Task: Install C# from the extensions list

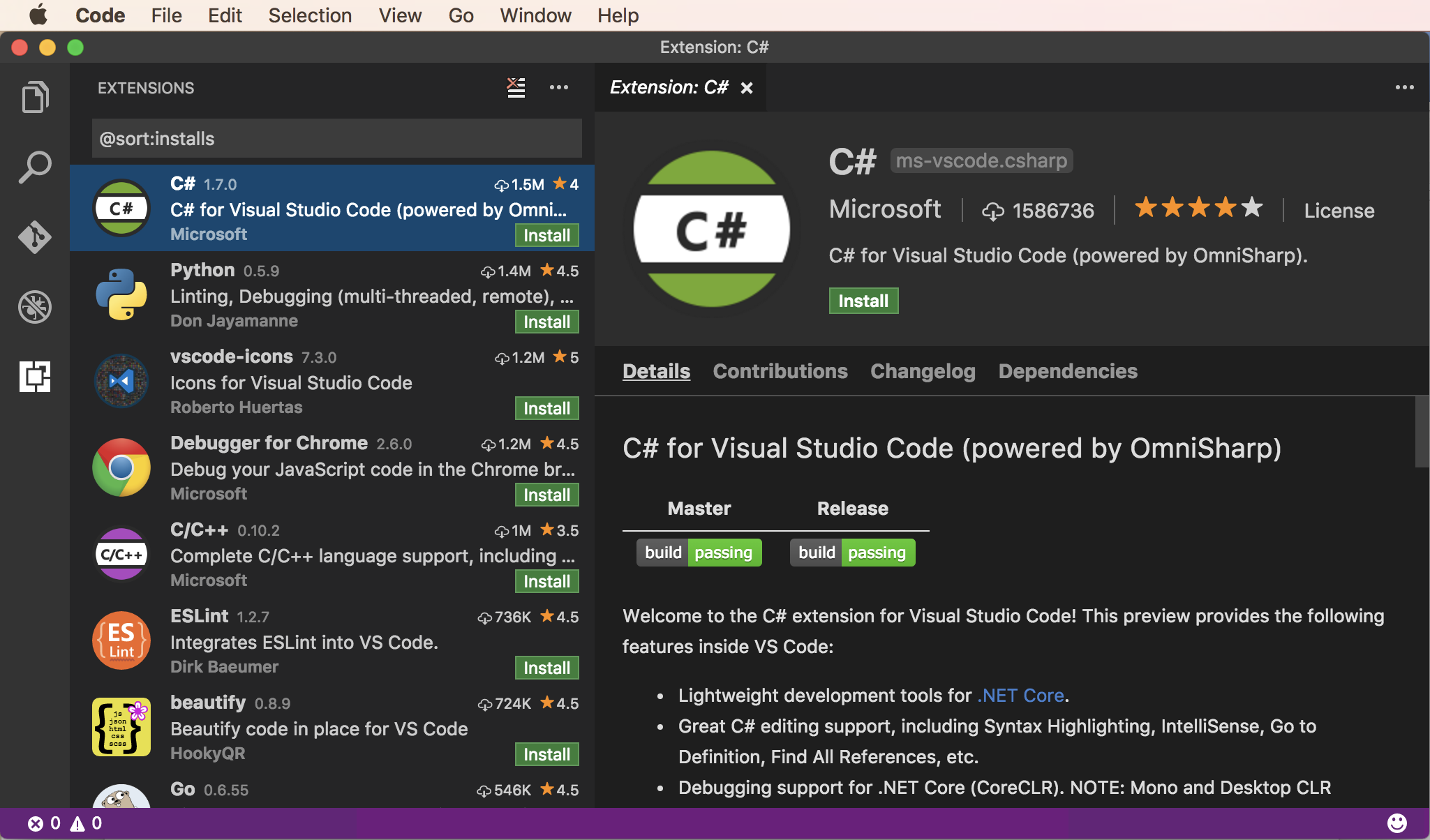Action: (547, 235)
